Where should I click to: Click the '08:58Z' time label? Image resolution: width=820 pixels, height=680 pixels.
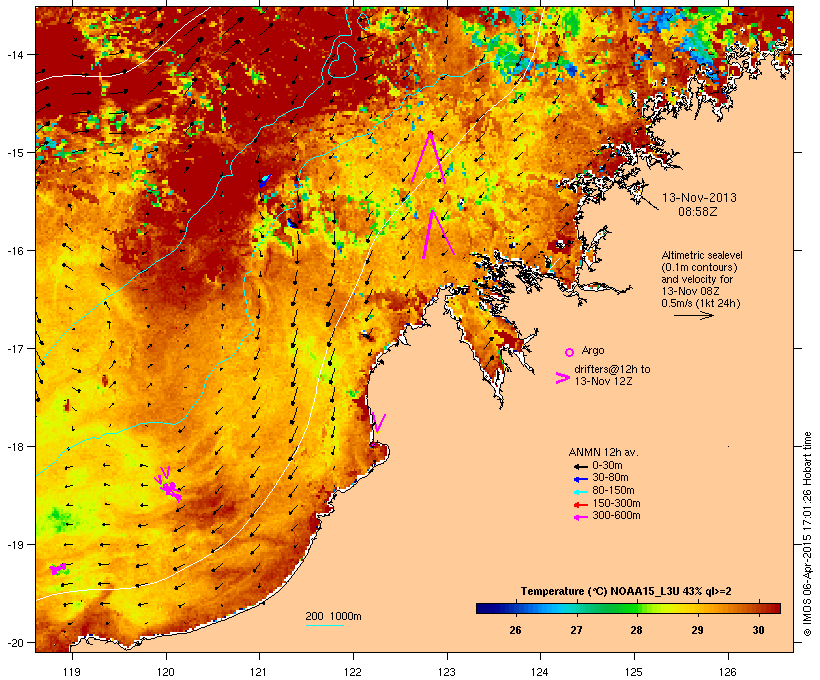coord(698,212)
